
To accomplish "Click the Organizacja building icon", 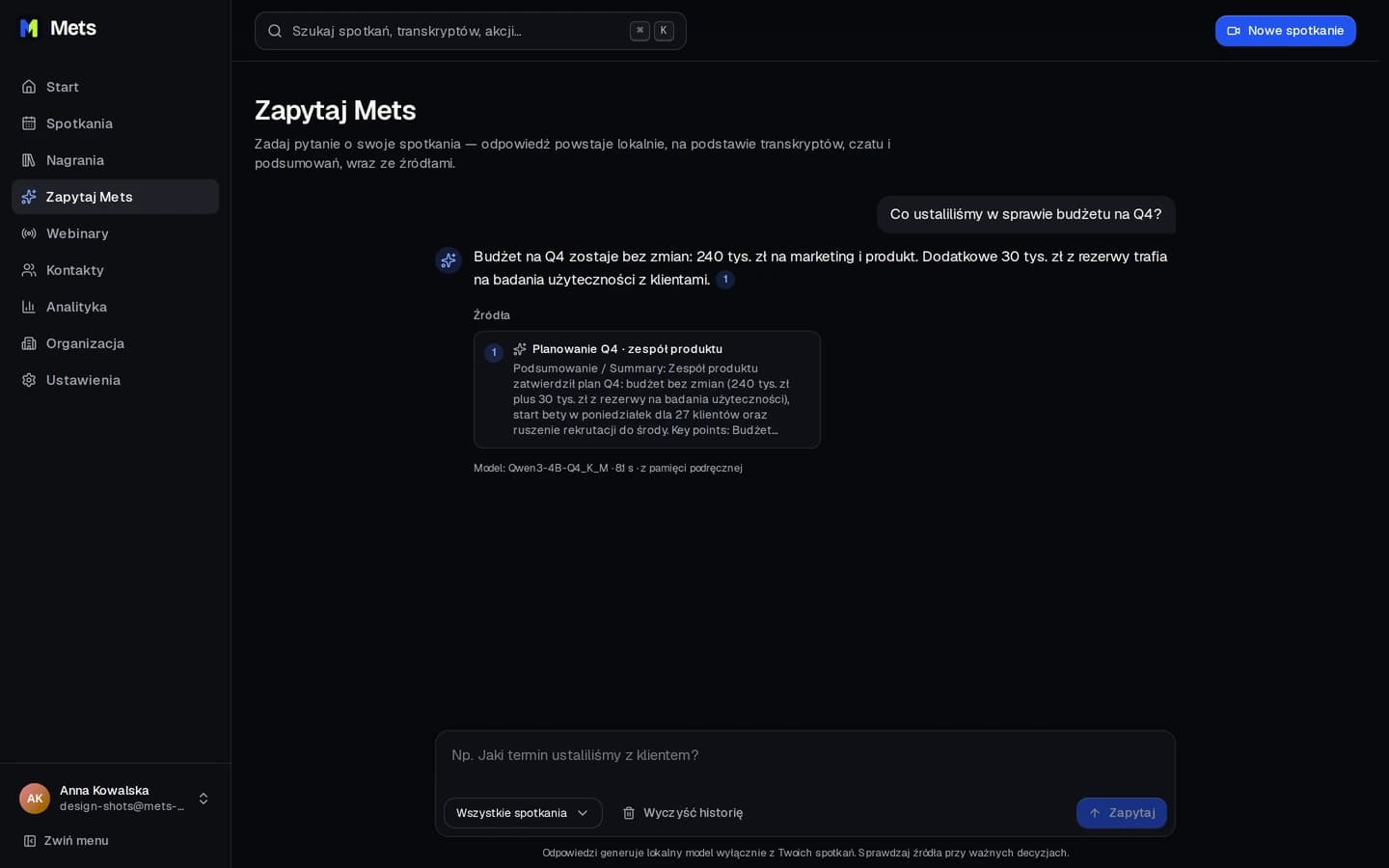I will tap(29, 343).
